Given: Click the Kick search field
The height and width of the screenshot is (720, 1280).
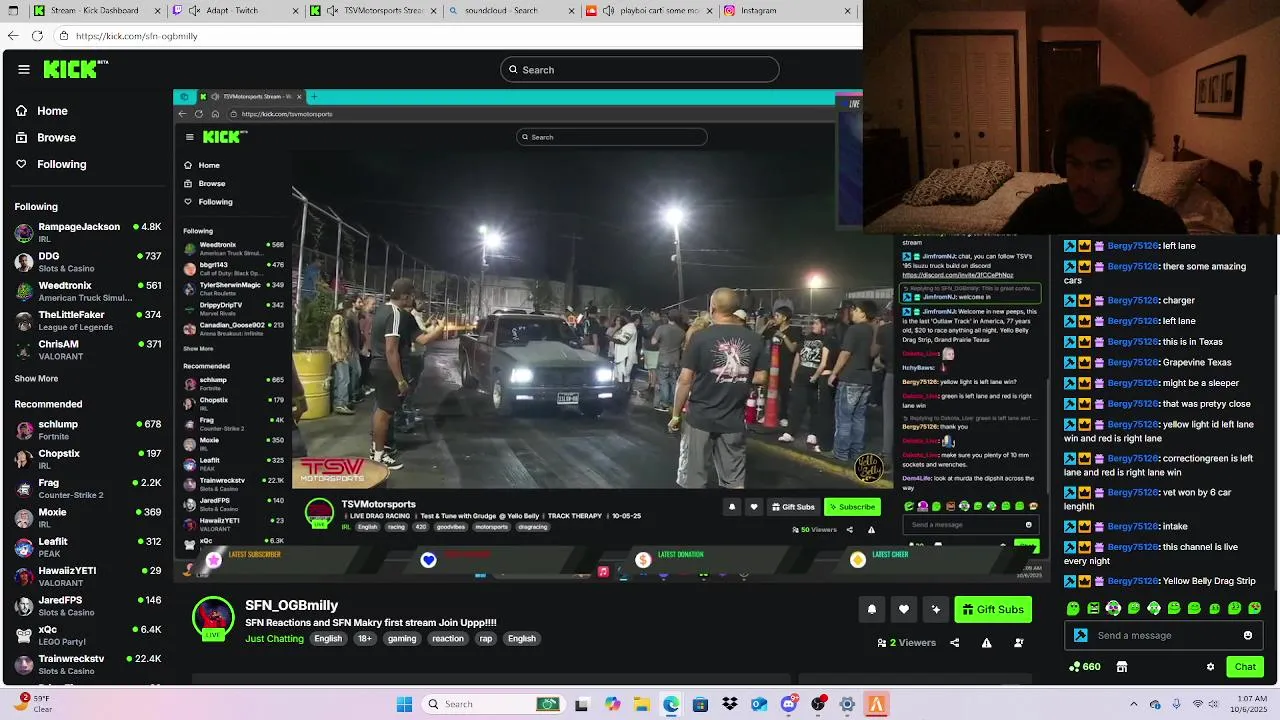Looking at the screenshot, I should coord(640,69).
